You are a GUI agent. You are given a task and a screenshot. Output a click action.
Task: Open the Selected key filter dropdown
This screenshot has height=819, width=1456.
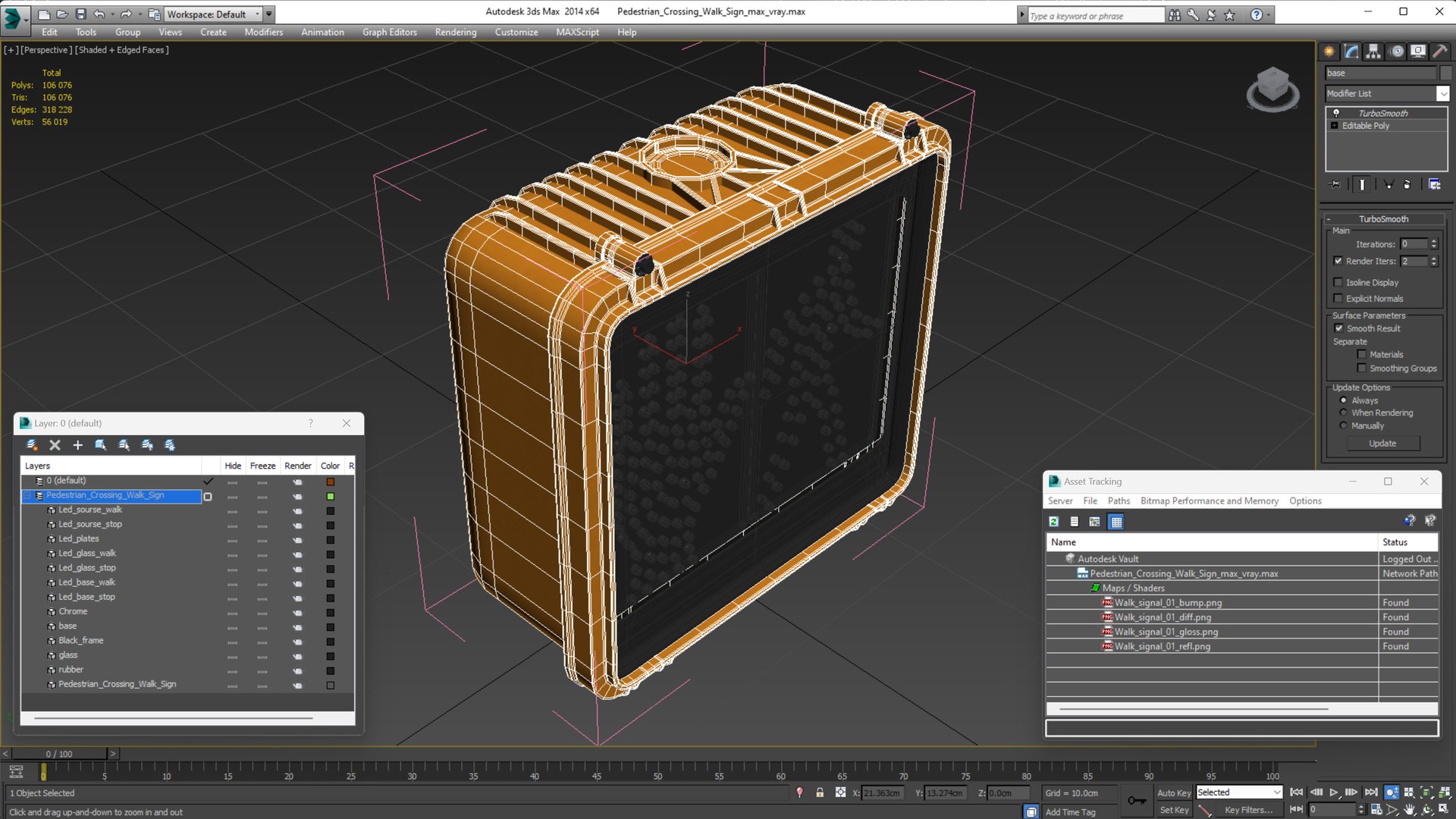[x=1239, y=792]
